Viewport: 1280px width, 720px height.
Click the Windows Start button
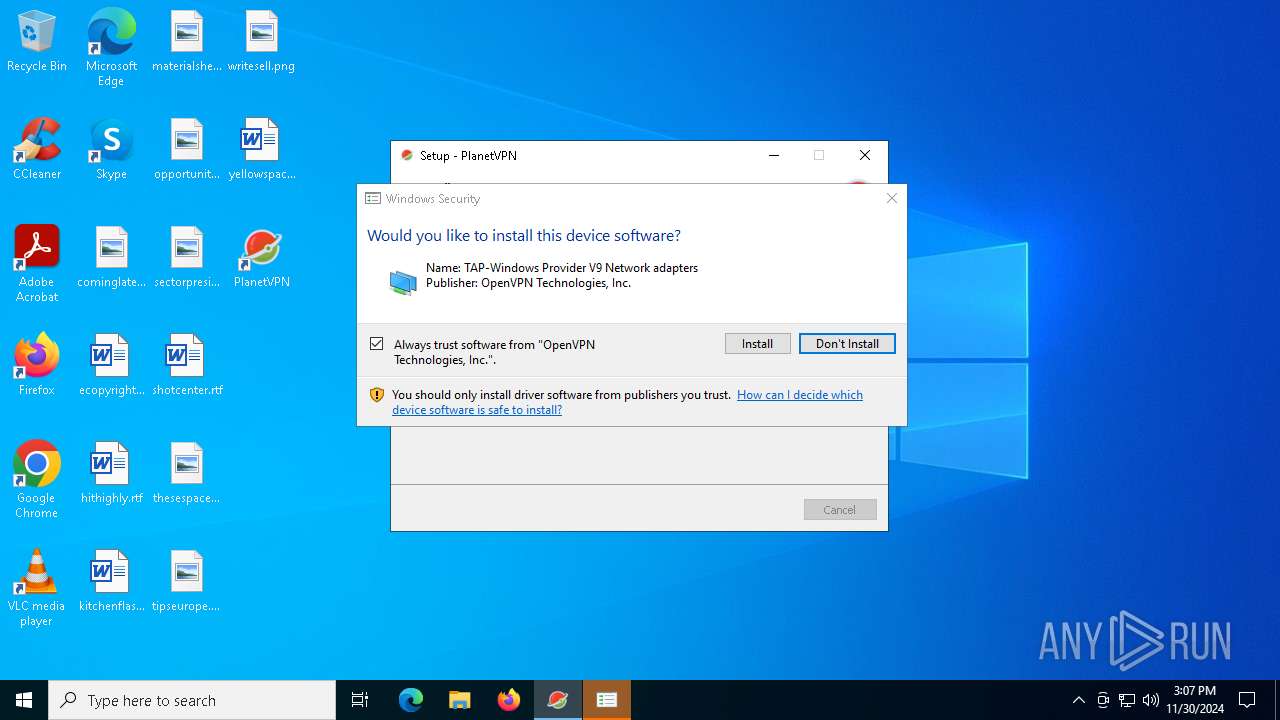click(24, 700)
